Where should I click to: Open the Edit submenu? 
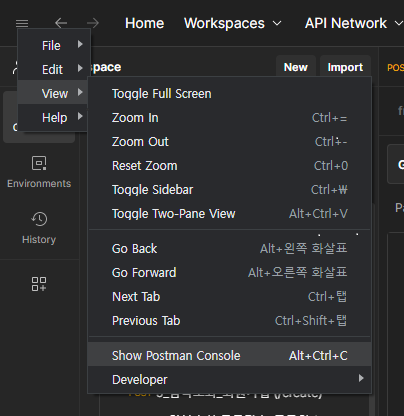click(54, 69)
